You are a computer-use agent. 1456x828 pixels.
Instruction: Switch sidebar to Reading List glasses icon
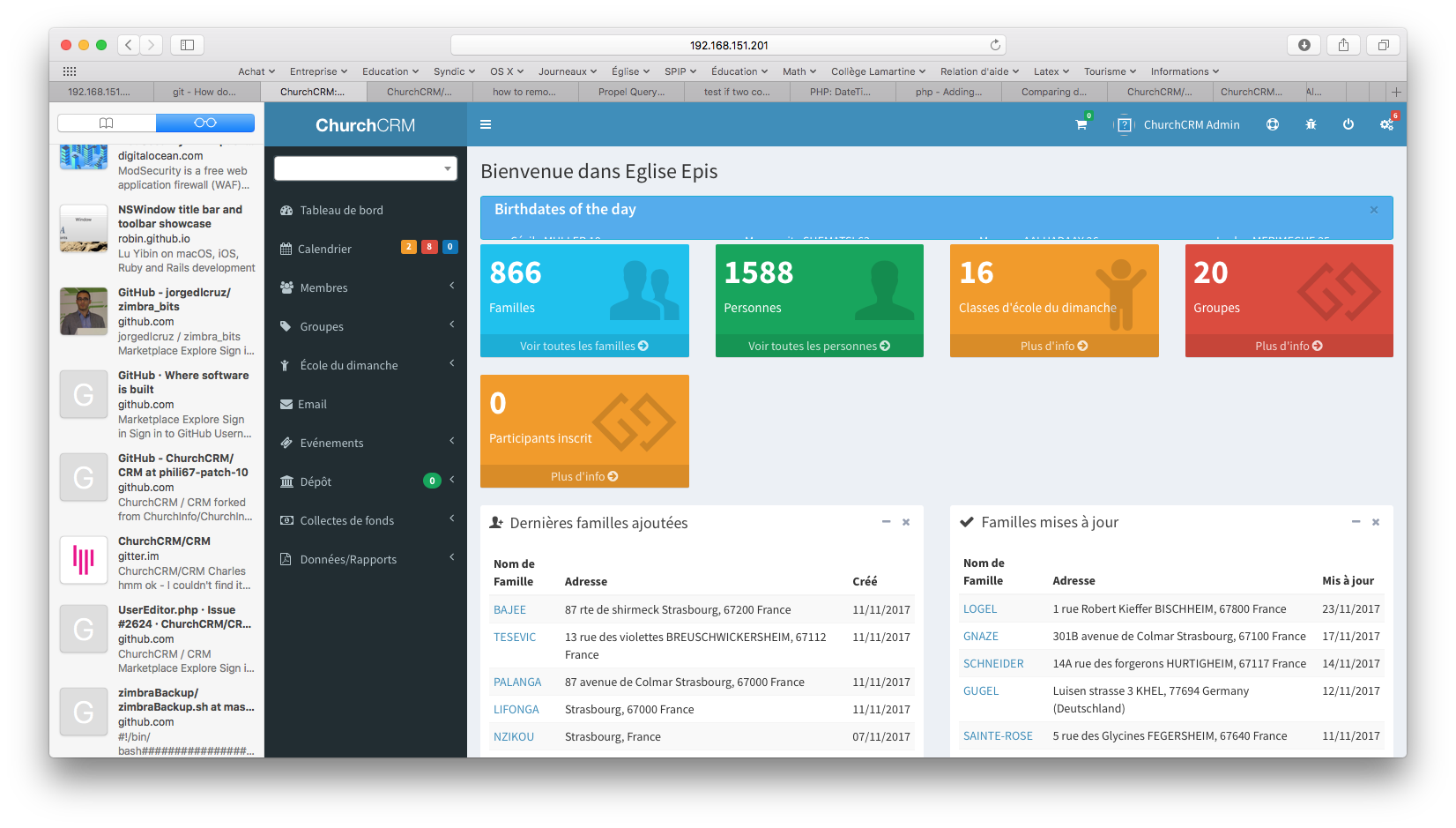205,123
